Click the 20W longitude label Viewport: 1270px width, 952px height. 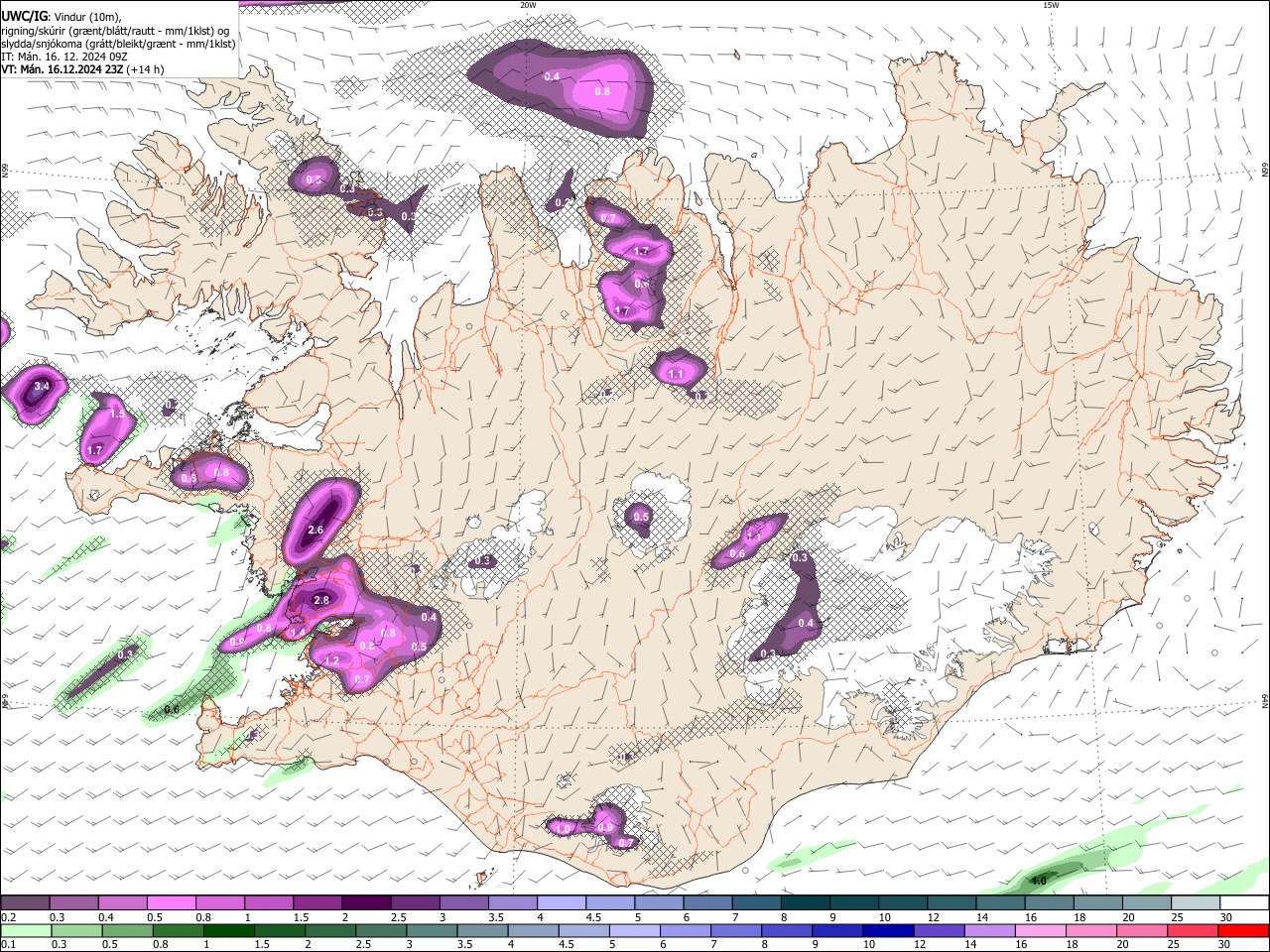coord(528,5)
